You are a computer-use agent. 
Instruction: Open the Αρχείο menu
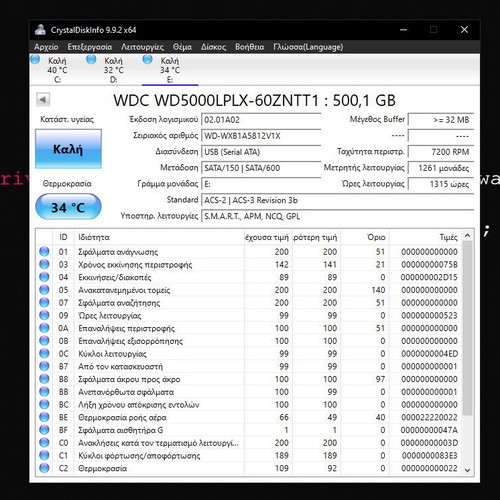(46, 47)
